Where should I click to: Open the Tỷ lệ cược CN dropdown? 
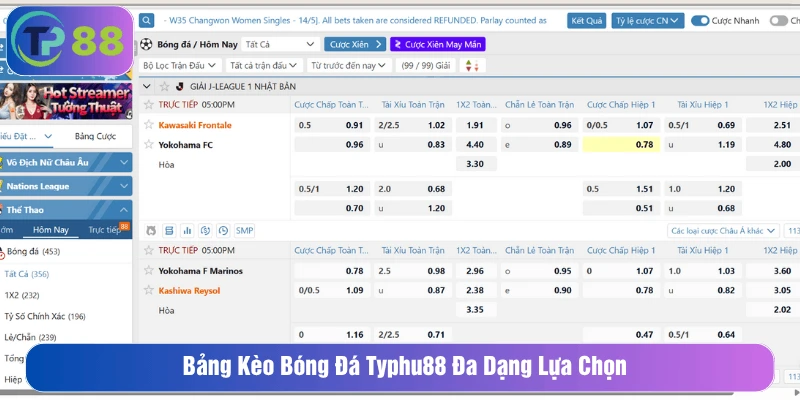(x=648, y=20)
